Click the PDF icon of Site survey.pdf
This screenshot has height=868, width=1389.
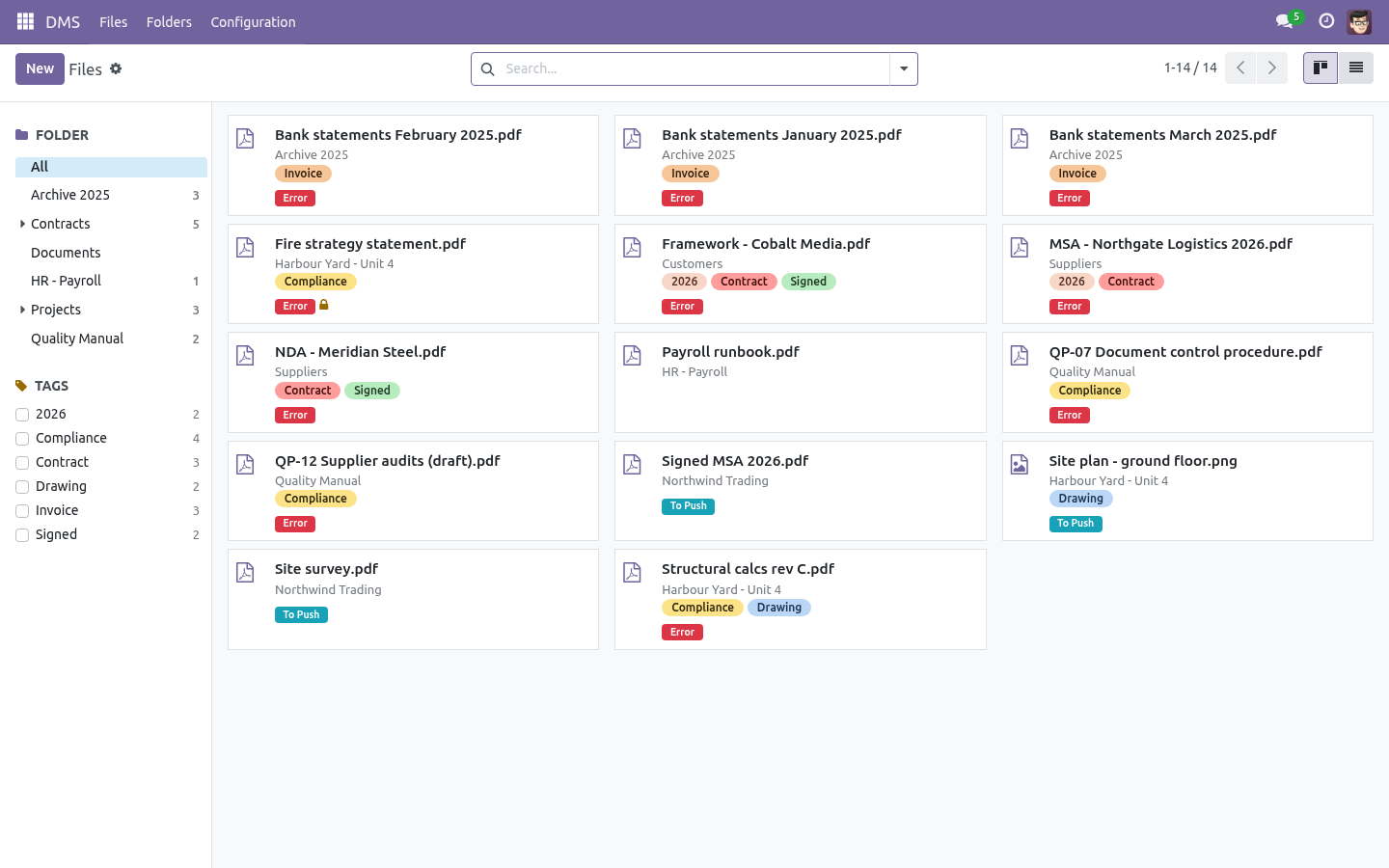(x=245, y=573)
